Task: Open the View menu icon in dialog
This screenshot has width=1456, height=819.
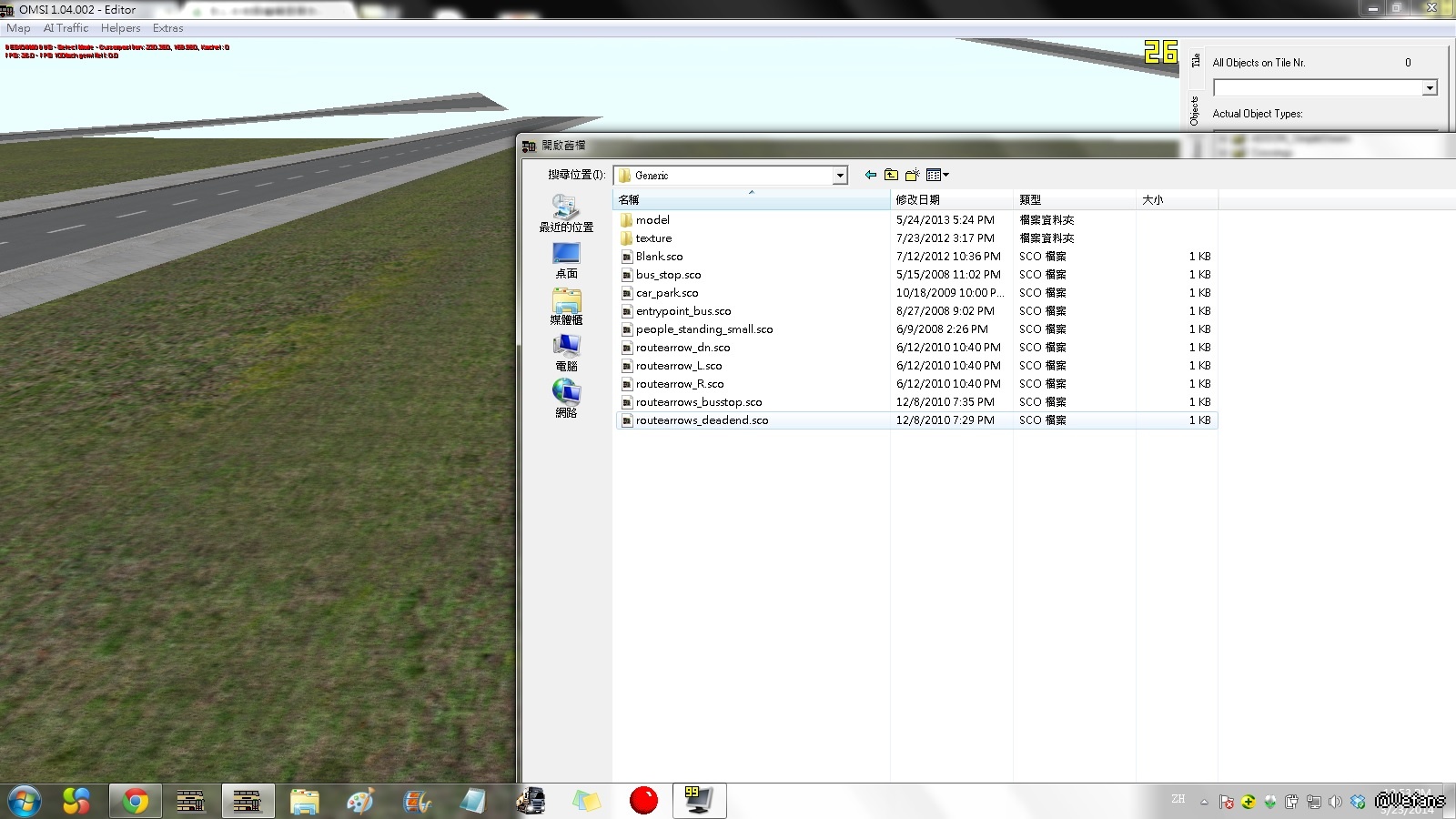Action: pyautogui.click(x=936, y=175)
